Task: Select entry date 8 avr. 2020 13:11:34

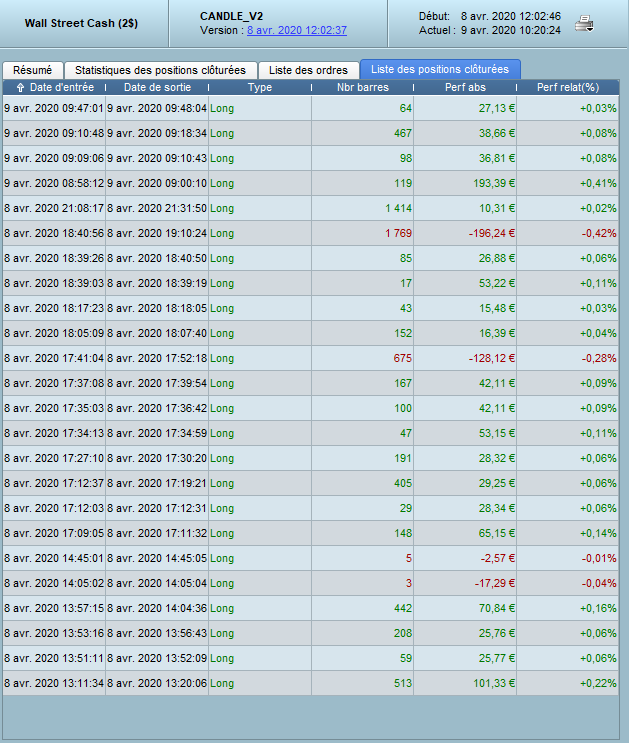Action: [54, 684]
